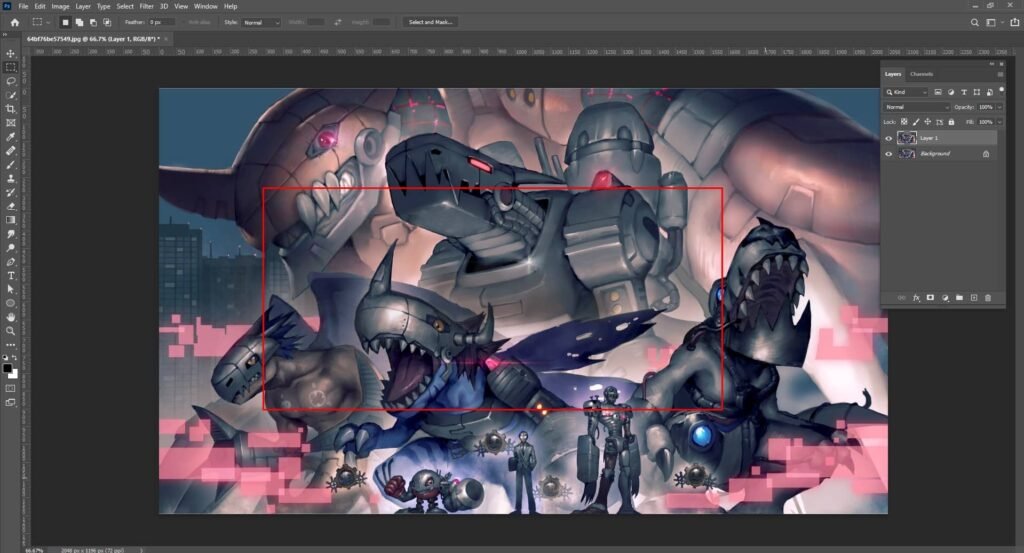Open the Fill slider dropdown arrow
The image size is (1024, 553).
tap(1000, 122)
